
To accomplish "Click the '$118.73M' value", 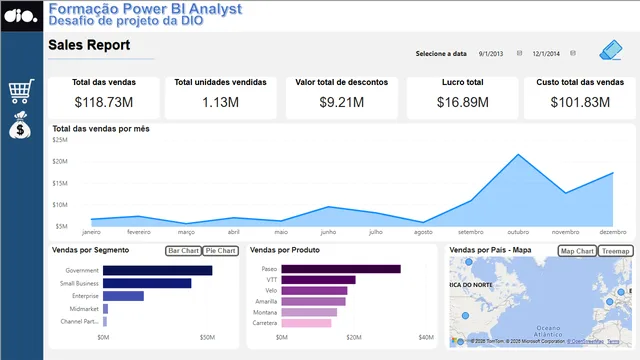I will click(x=104, y=102).
